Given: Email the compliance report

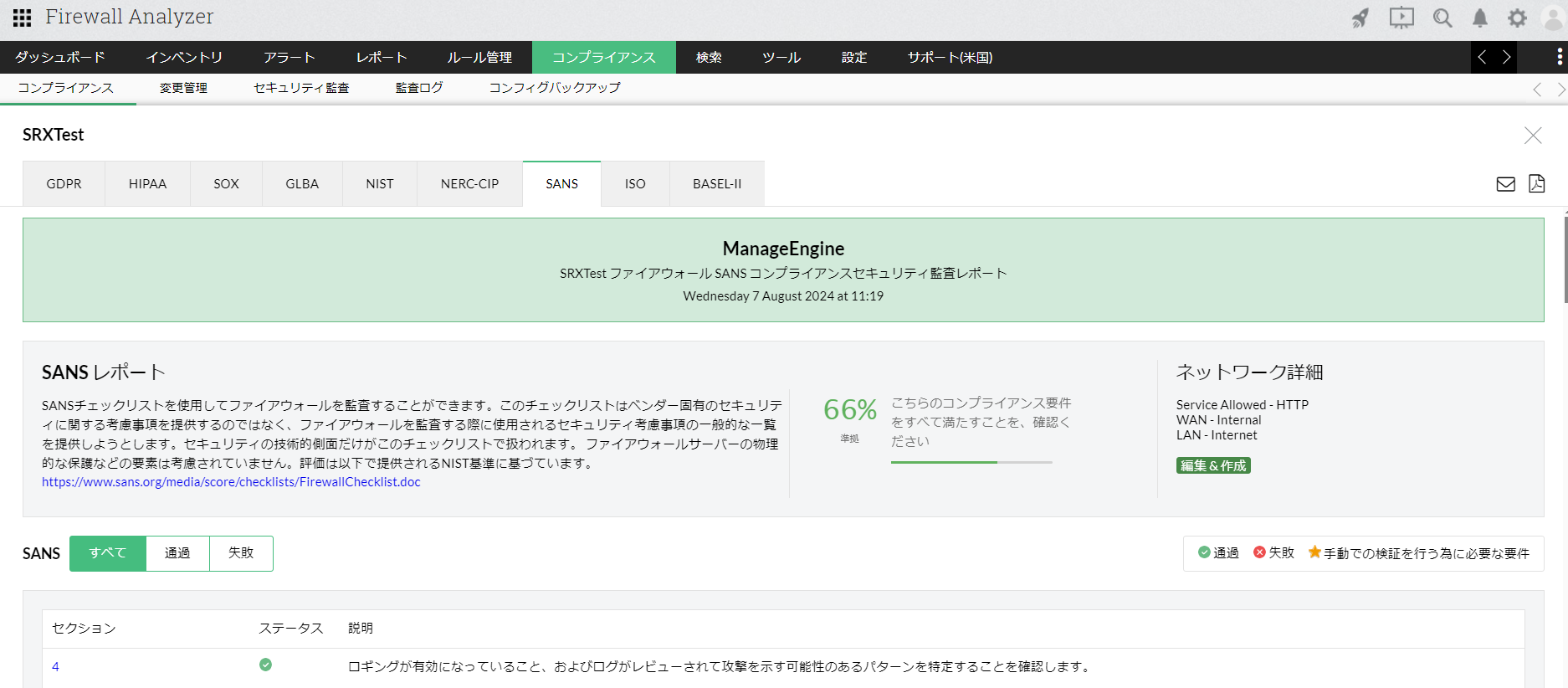Looking at the screenshot, I should 1506,184.
